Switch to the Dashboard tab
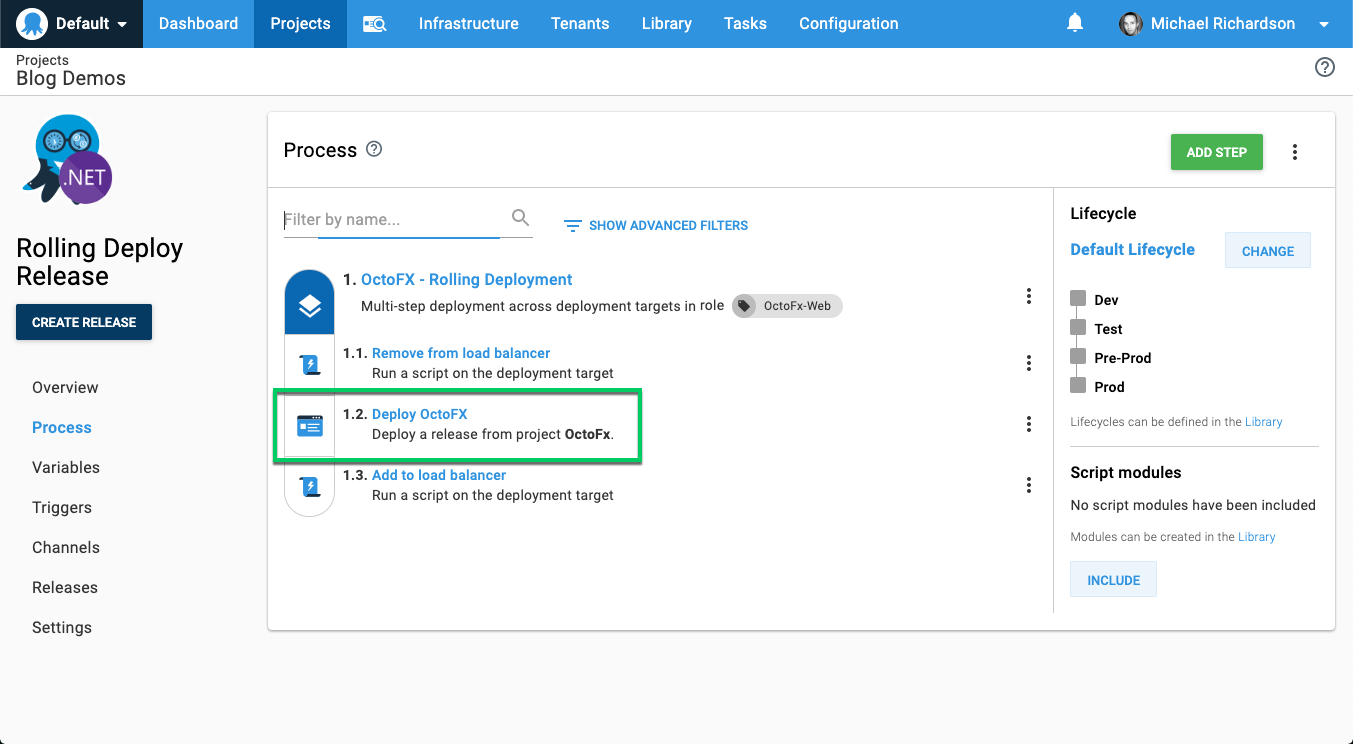The height and width of the screenshot is (744, 1353). click(x=198, y=23)
